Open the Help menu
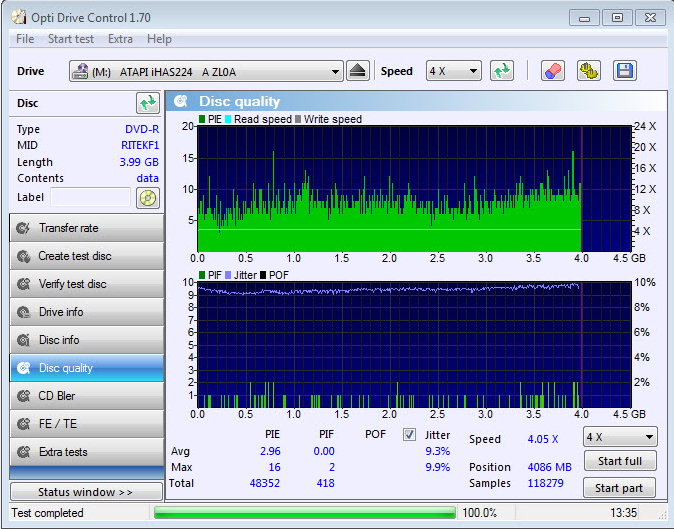The width and height of the screenshot is (674, 529). [159, 39]
